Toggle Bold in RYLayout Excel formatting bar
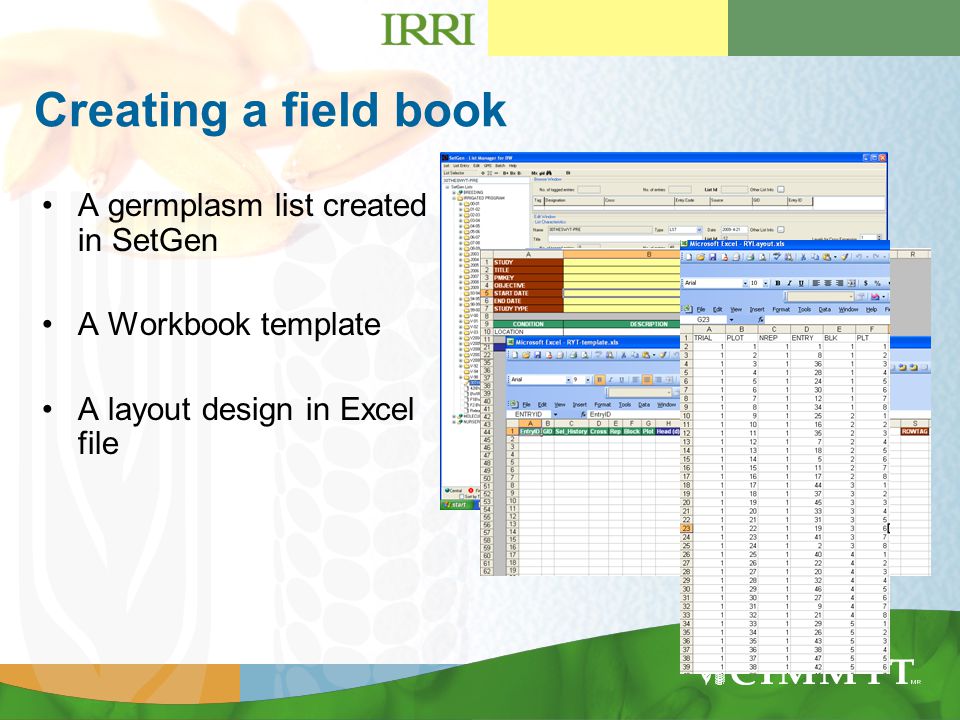Viewport: 960px width, 720px height. [778, 283]
